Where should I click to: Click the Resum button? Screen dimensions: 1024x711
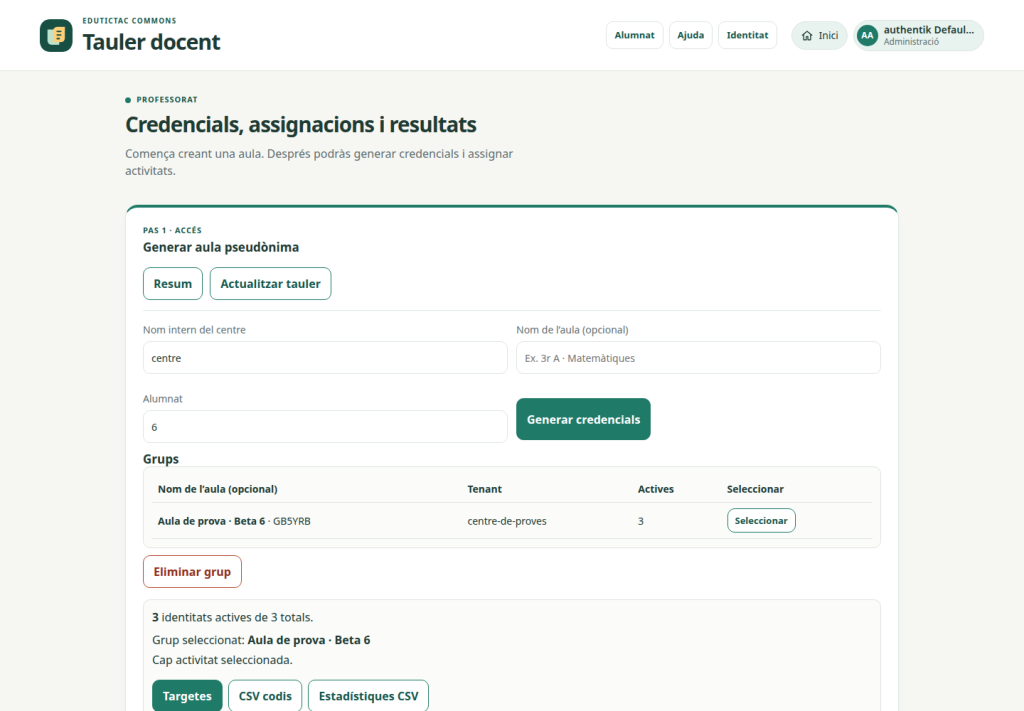[x=172, y=284]
